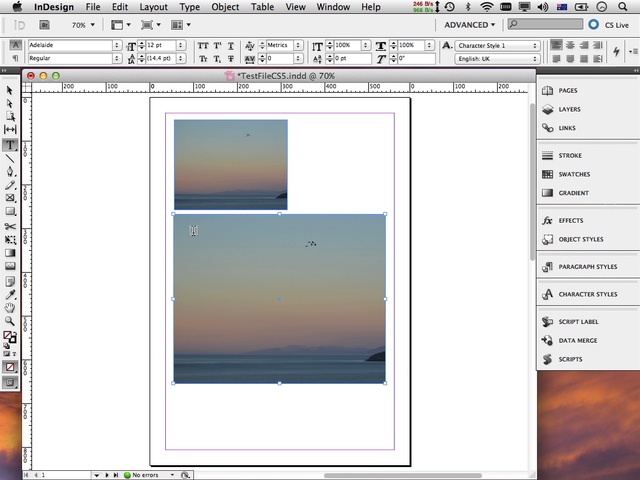Viewport: 640px width, 480px height.
Task: Open the leading (14.4 pt) dropdown
Action: tap(180, 58)
